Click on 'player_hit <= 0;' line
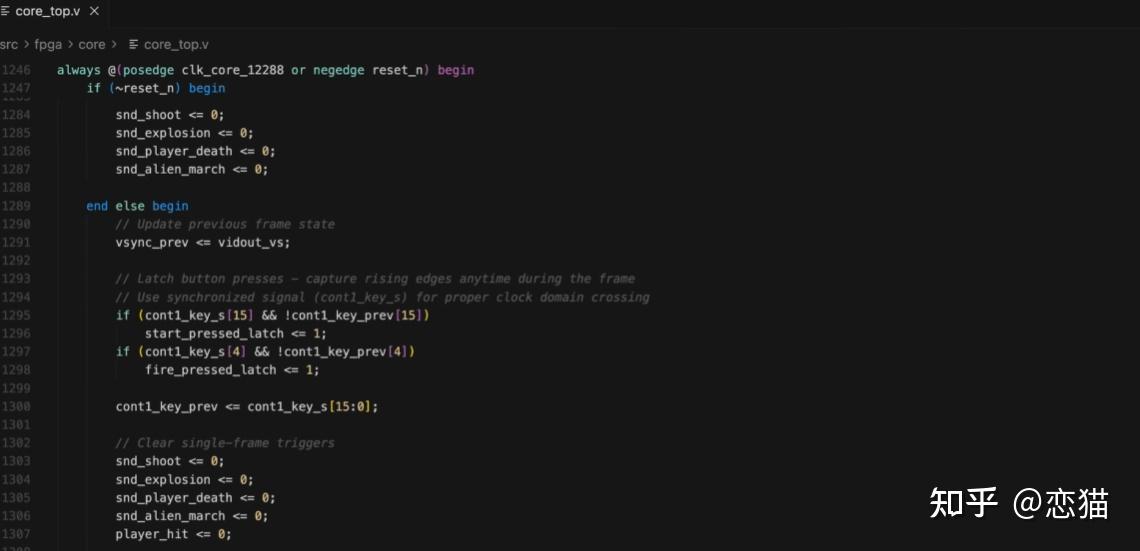The height and width of the screenshot is (551, 1140). (x=173, y=534)
